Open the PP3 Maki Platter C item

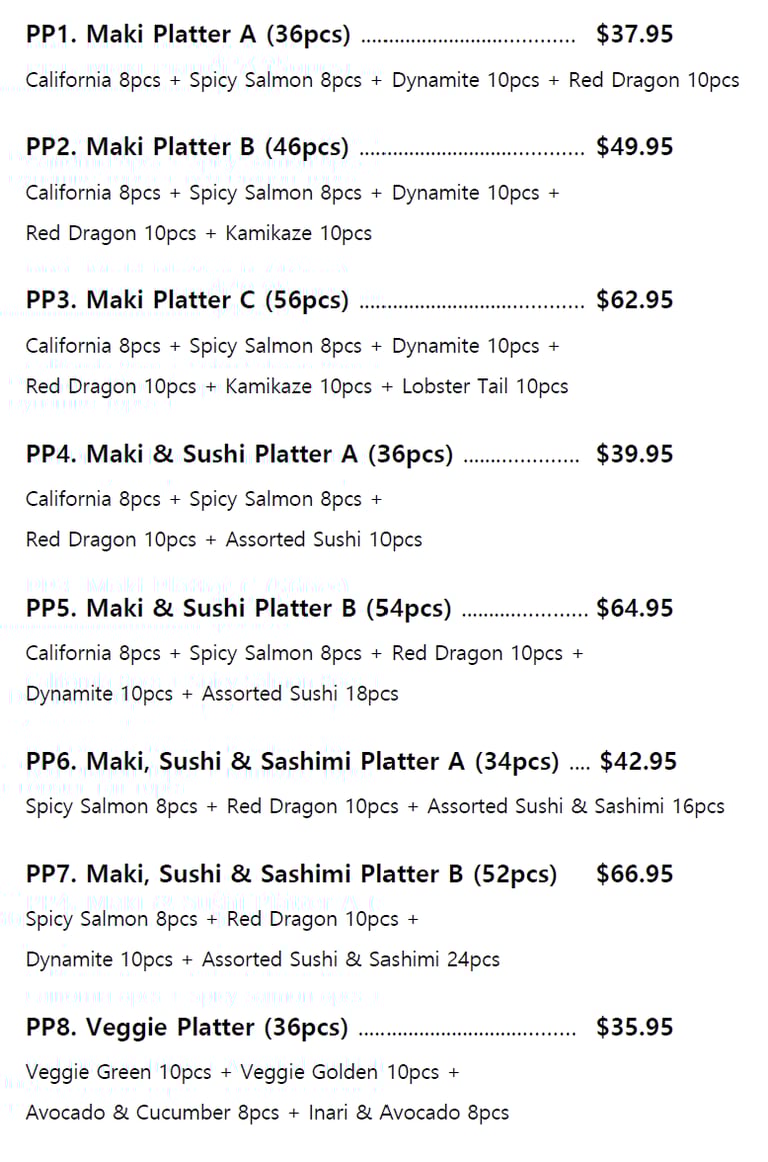[x=187, y=301]
